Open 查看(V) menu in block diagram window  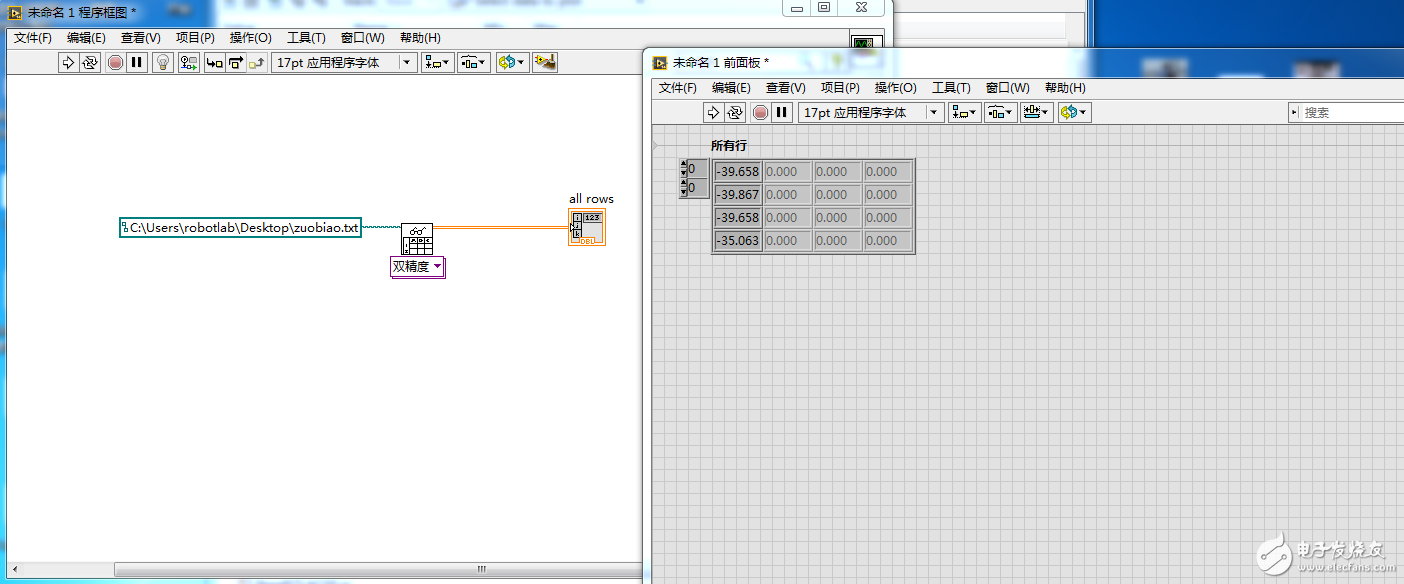tap(140, 38)
